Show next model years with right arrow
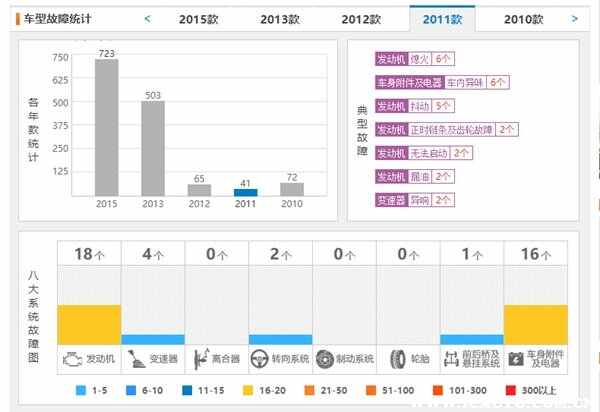 (574, 18)
